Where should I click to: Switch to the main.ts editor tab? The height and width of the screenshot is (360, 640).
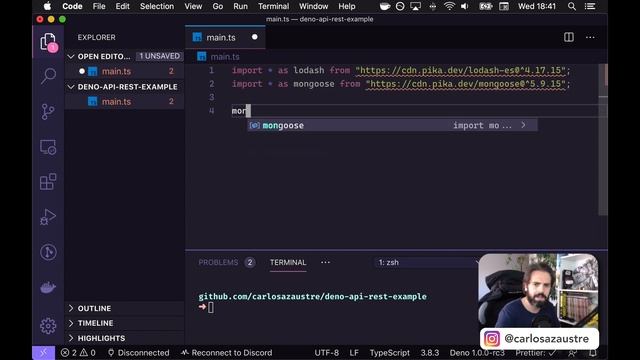tap(225, 37)
